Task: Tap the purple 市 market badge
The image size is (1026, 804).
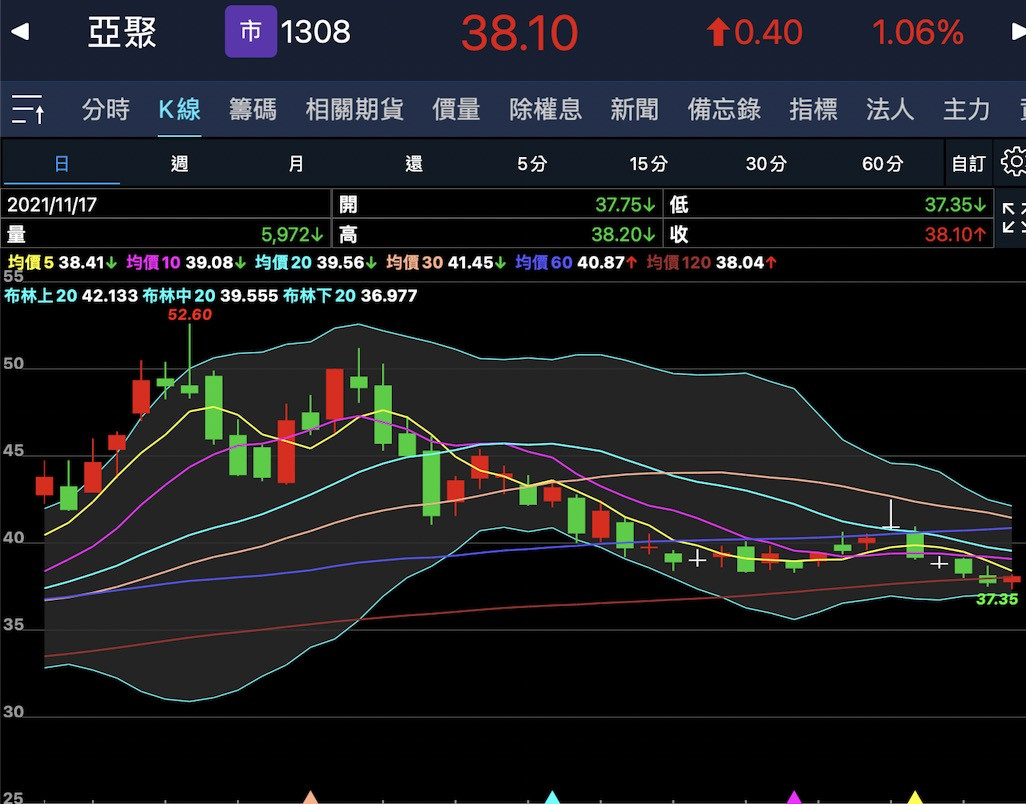Action: point(250,32)
